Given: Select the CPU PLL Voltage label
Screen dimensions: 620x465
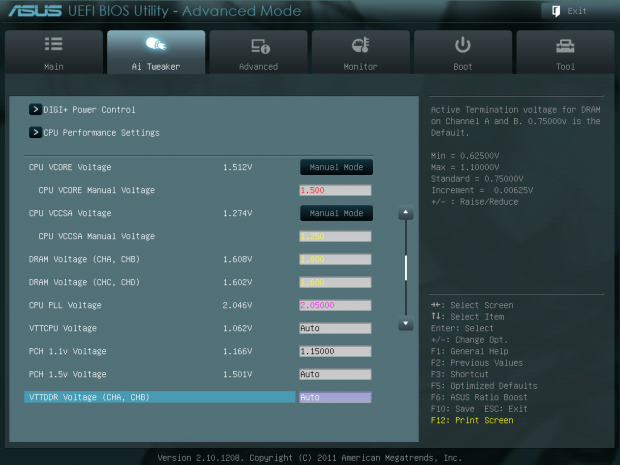Looking at the screenshot, I should pos(65,305).
